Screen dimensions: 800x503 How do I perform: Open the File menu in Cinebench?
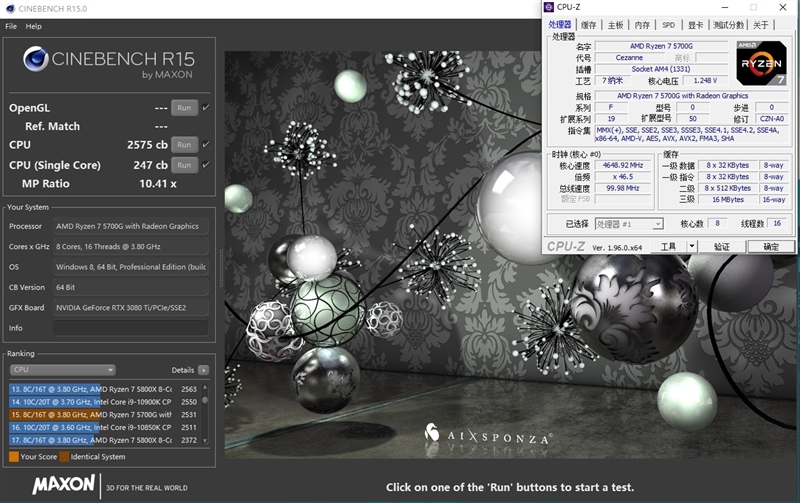(x=11, y=26)
